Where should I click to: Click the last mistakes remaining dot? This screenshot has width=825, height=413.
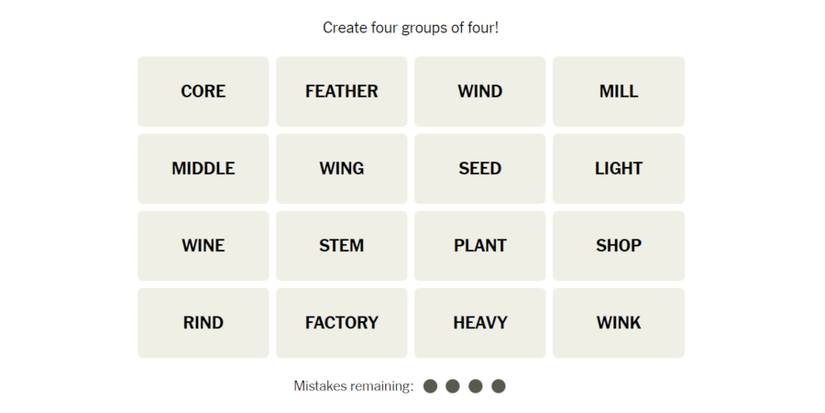coord(499,386)
